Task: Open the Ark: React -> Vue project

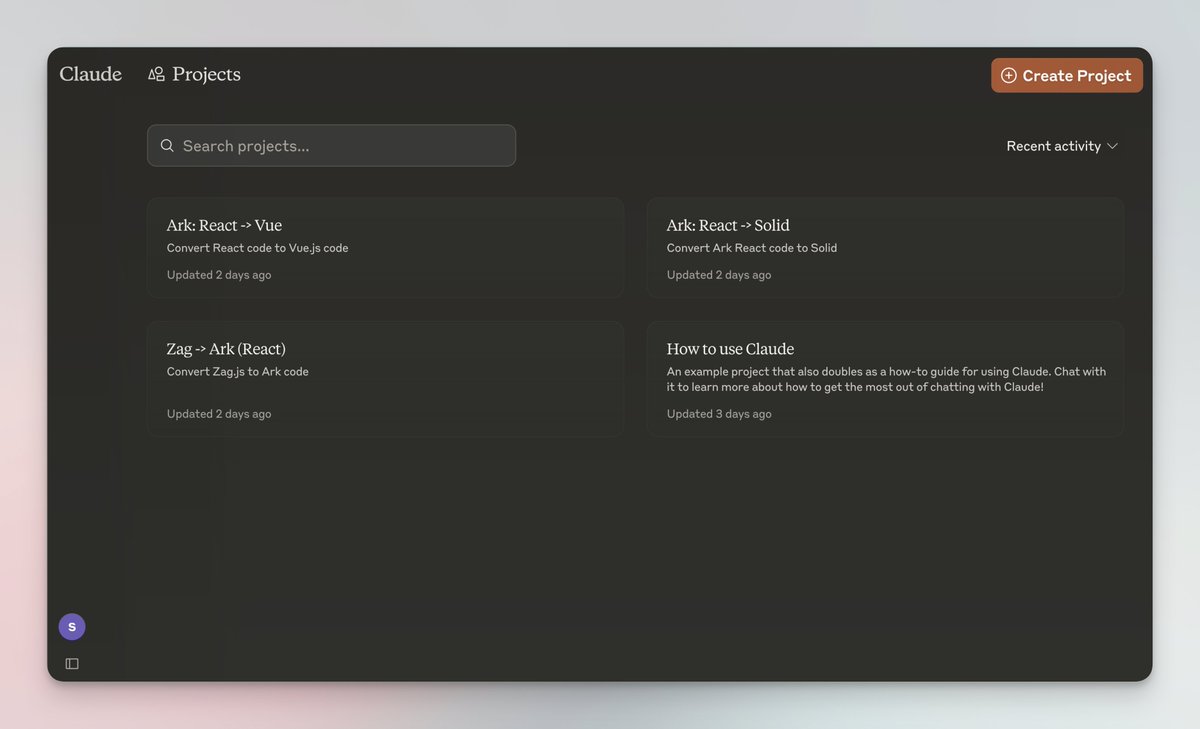Action: (385, 247)
